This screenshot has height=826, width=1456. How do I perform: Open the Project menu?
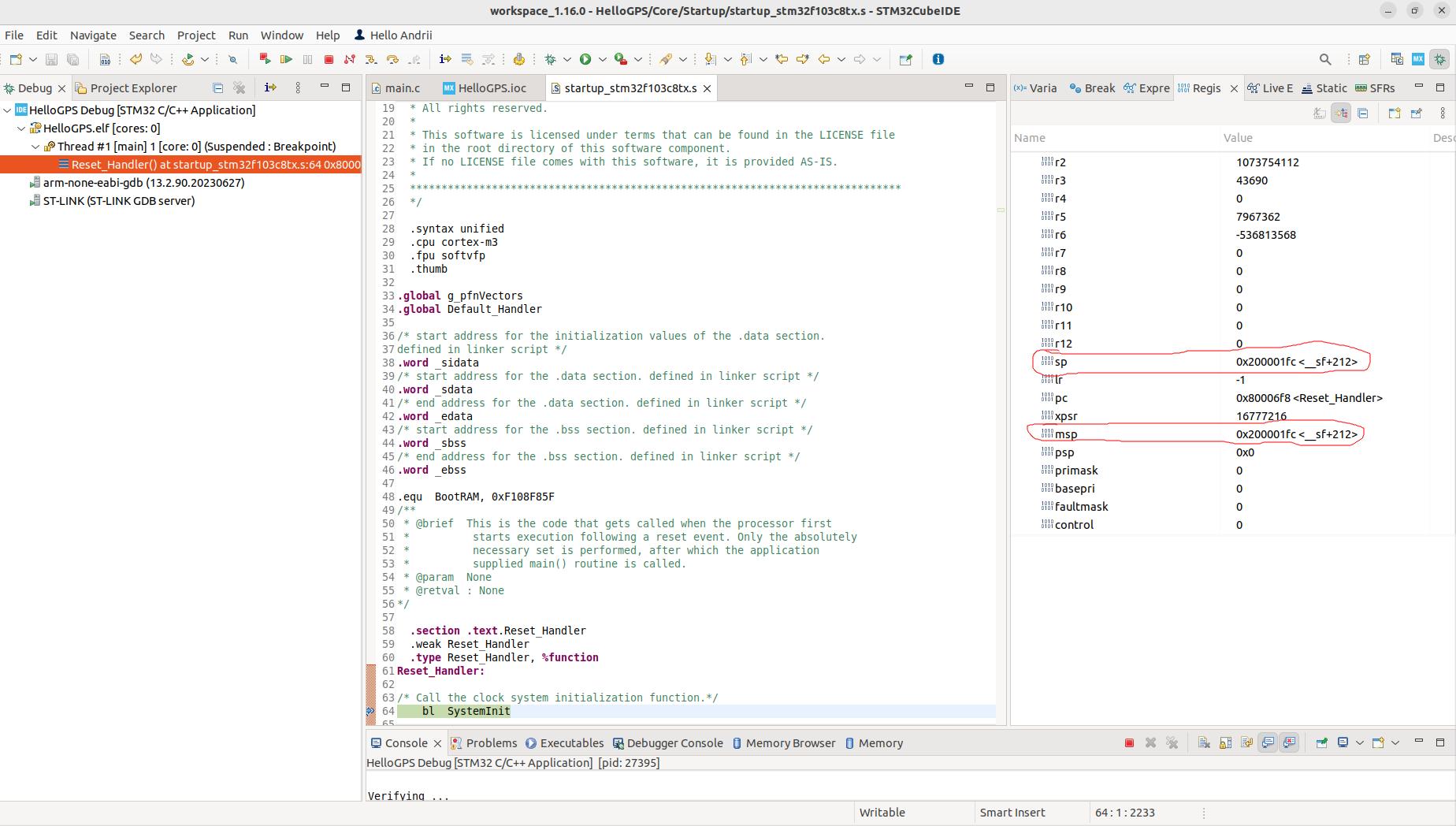coord(195,35)
